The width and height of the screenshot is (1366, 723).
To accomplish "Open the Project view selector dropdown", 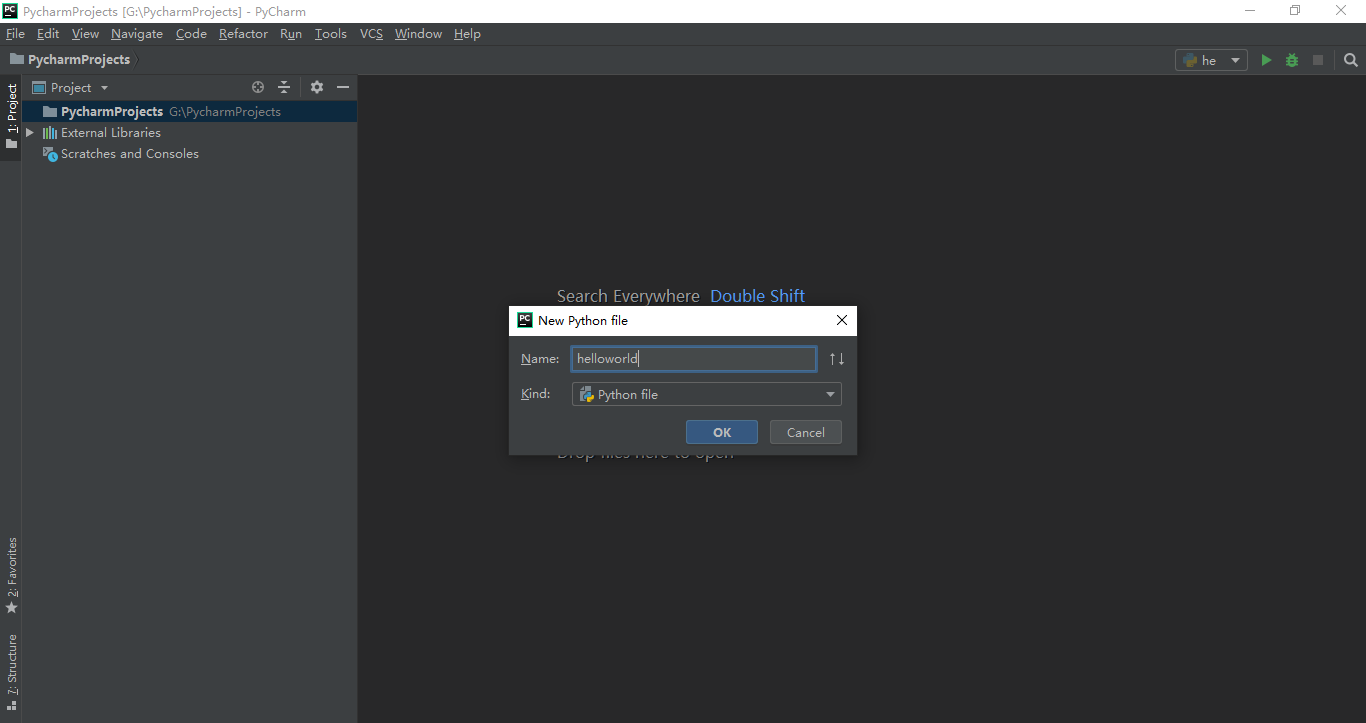I will (71, 87).
